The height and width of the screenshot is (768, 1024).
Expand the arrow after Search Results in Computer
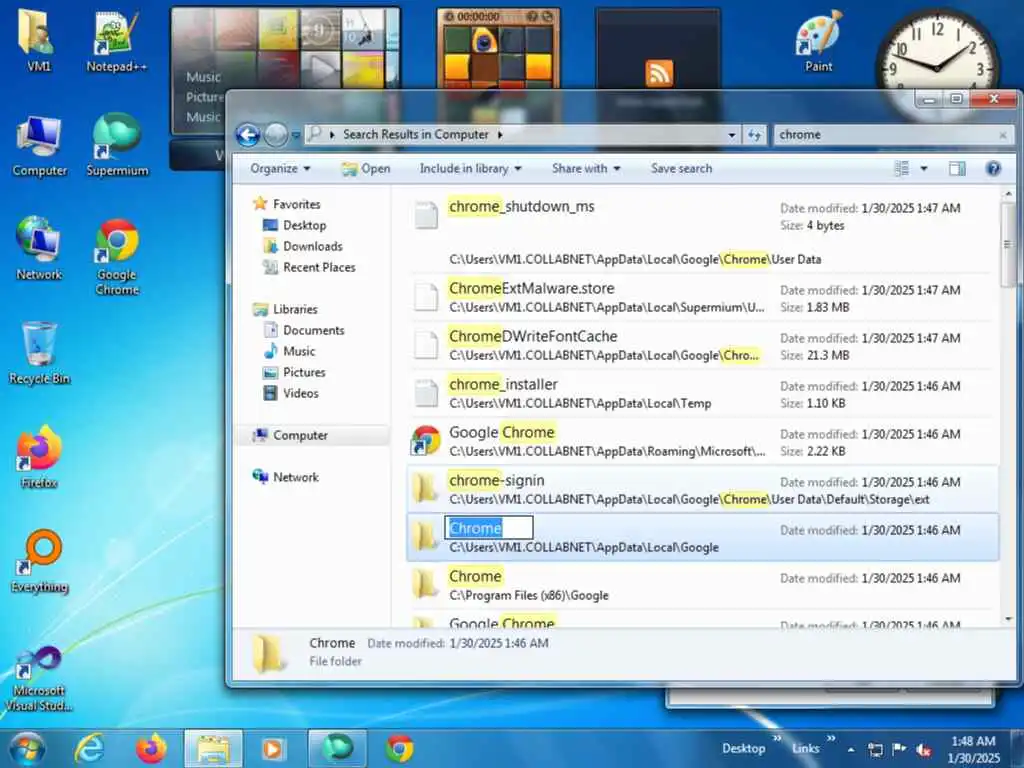(500, 135)
